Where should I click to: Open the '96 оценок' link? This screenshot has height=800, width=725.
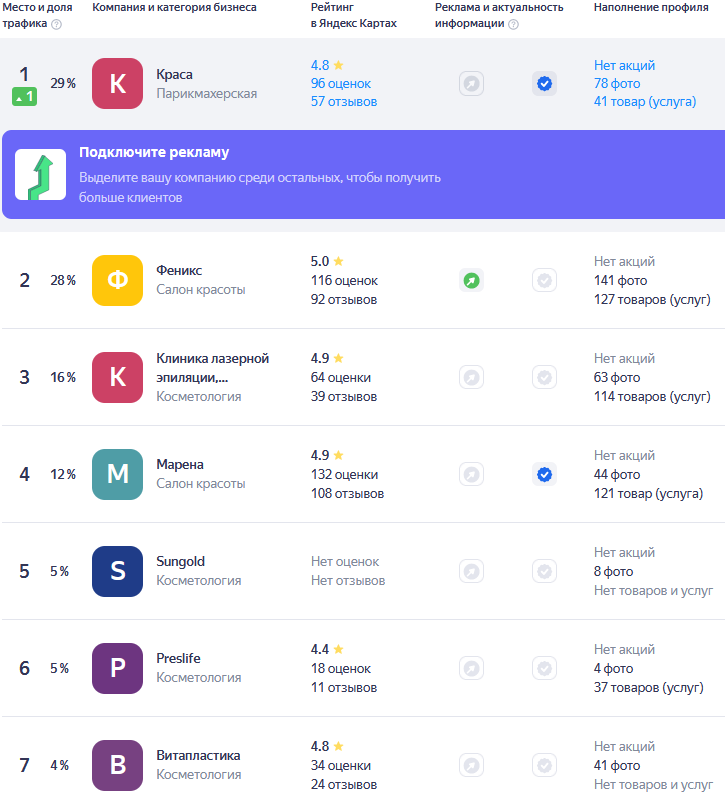pyautogui.click(x=341, y=83)
